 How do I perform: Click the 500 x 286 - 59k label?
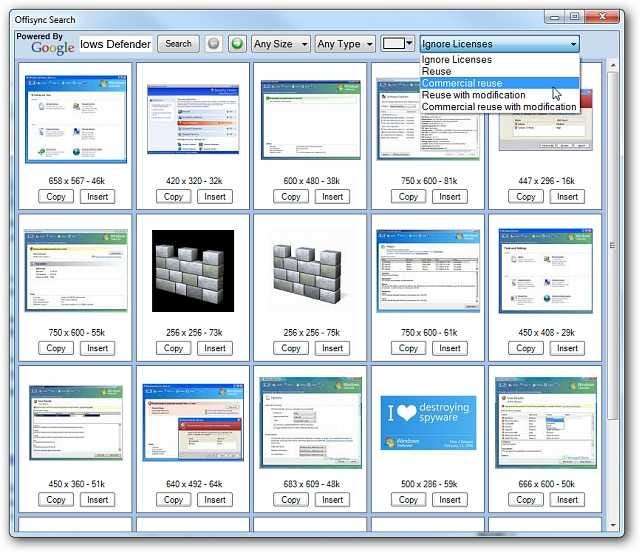[429, 484]
